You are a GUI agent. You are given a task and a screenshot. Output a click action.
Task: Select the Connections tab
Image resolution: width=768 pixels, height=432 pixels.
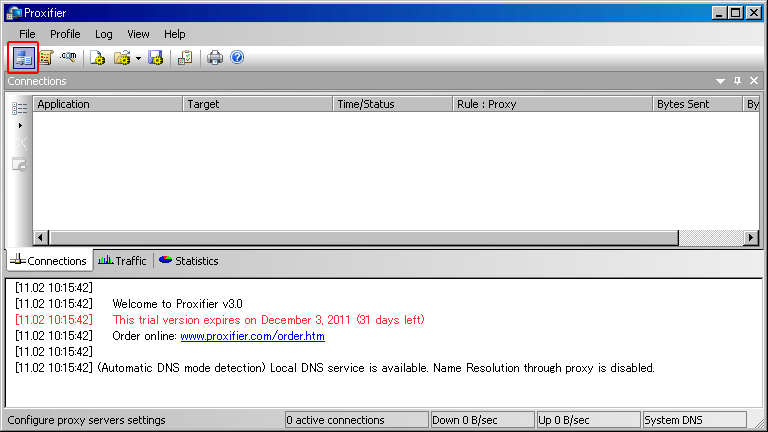click(x=49, y=261)
